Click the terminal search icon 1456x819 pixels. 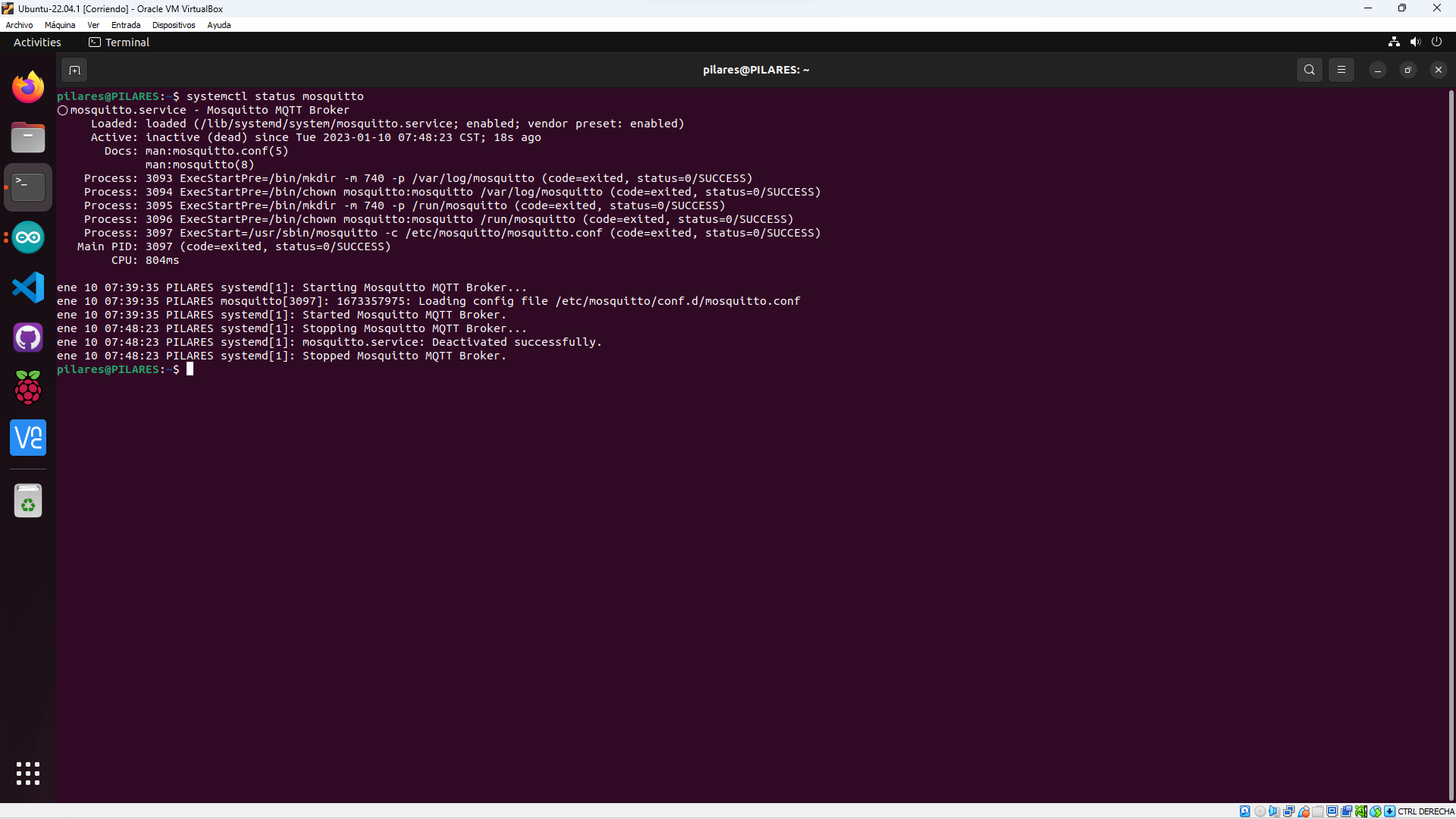click(1309, 70)
